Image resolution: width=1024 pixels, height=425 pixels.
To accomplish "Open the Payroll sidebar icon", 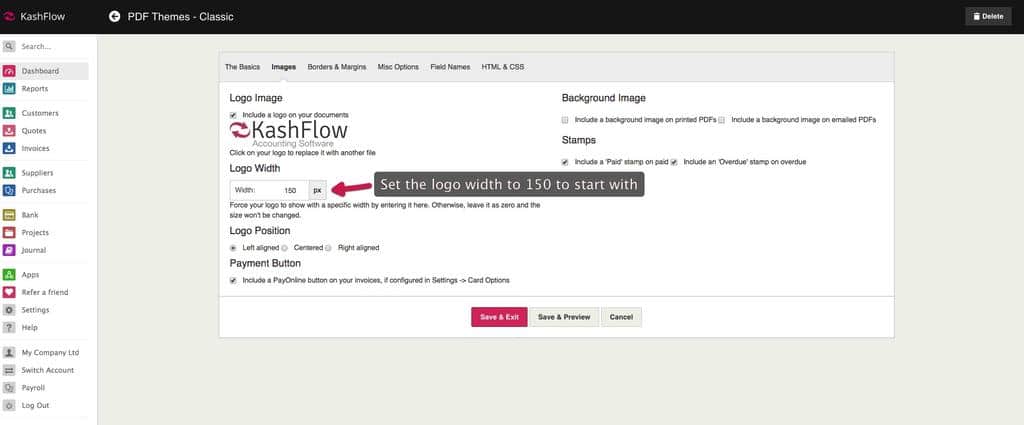I will pyautogui.click(x=9, y=387).
